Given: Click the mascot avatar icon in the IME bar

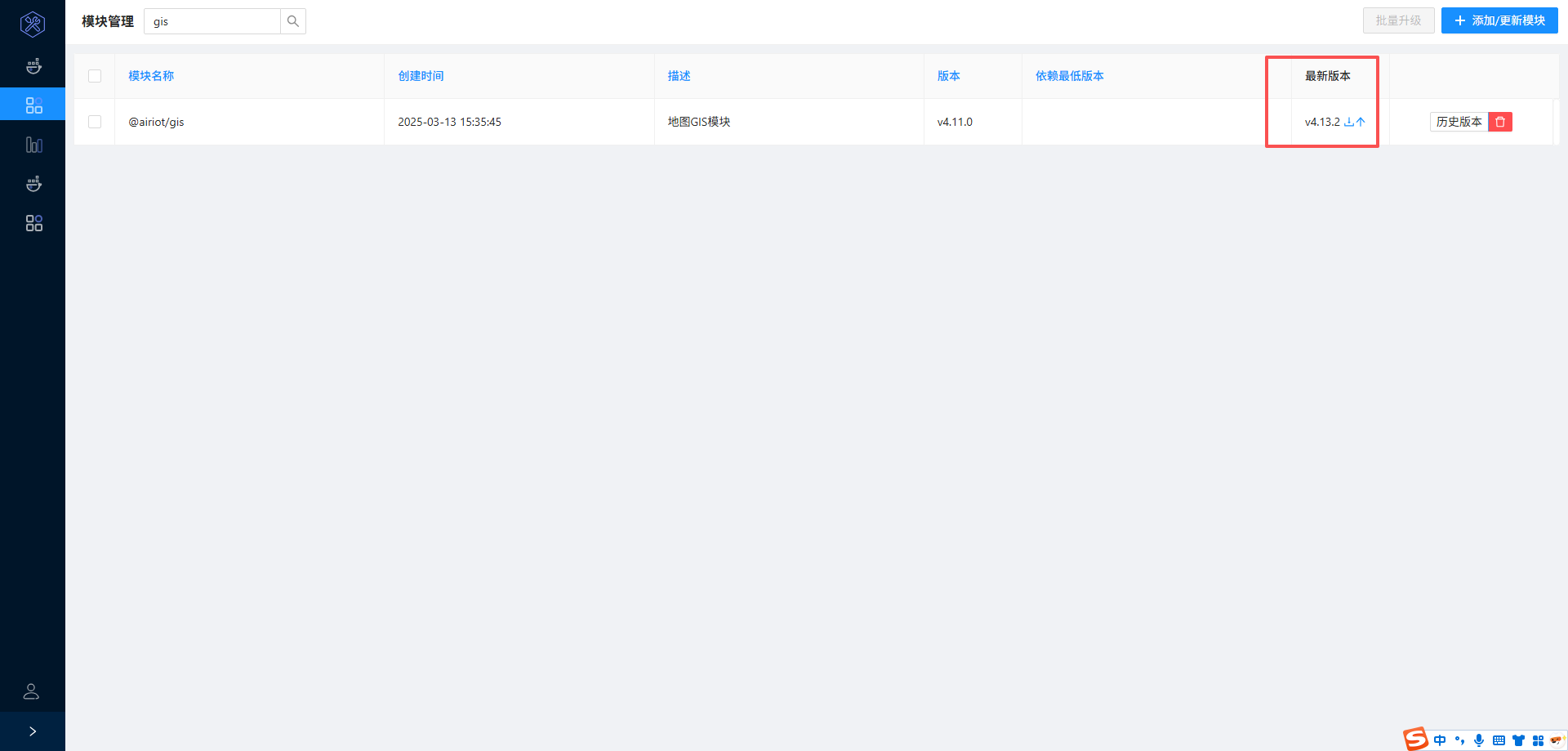Looking at the screenshot, I should 1557,740.
